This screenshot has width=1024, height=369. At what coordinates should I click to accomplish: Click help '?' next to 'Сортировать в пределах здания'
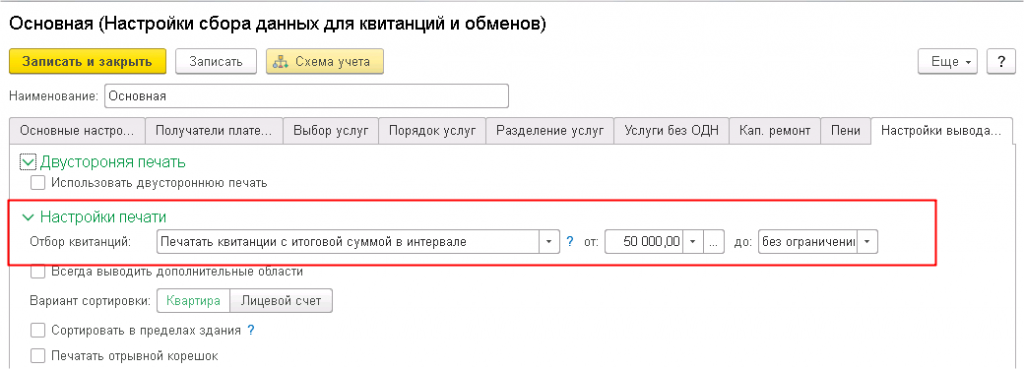[250, 330]
